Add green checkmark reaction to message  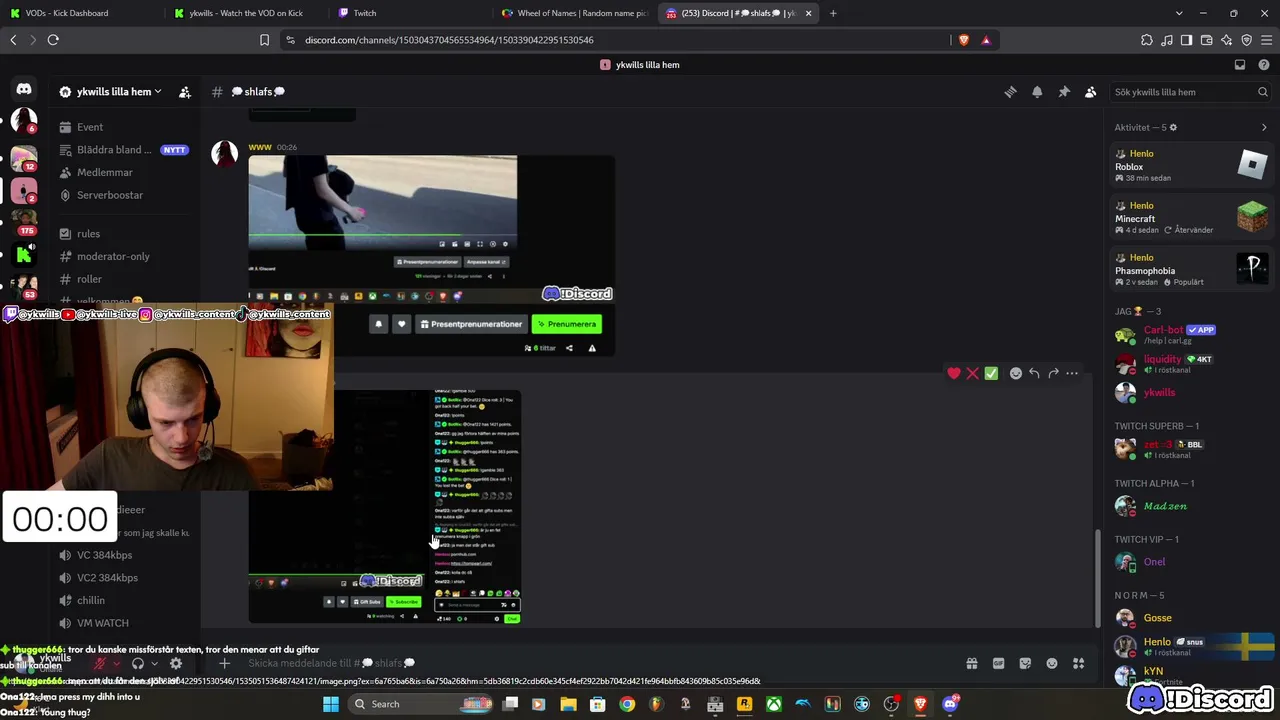991,373
